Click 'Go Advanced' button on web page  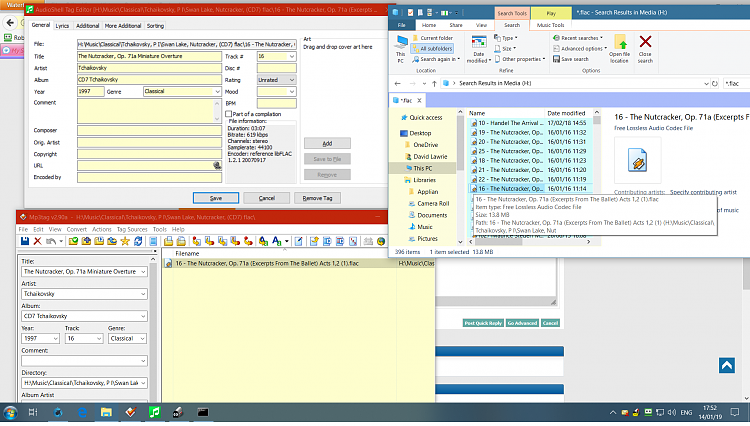(522, 323)
